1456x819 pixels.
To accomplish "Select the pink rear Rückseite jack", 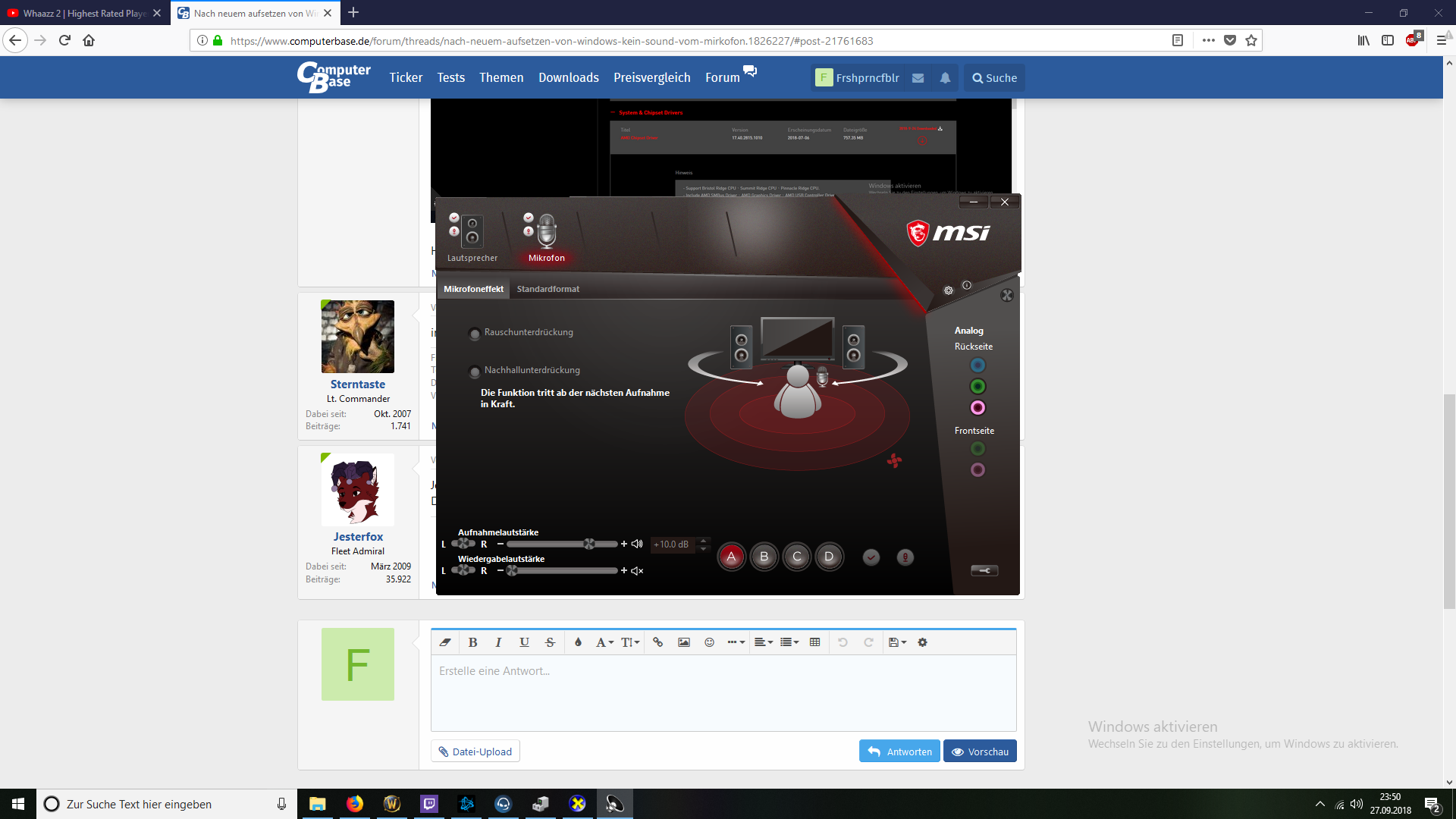I will (x=977, y=408).
